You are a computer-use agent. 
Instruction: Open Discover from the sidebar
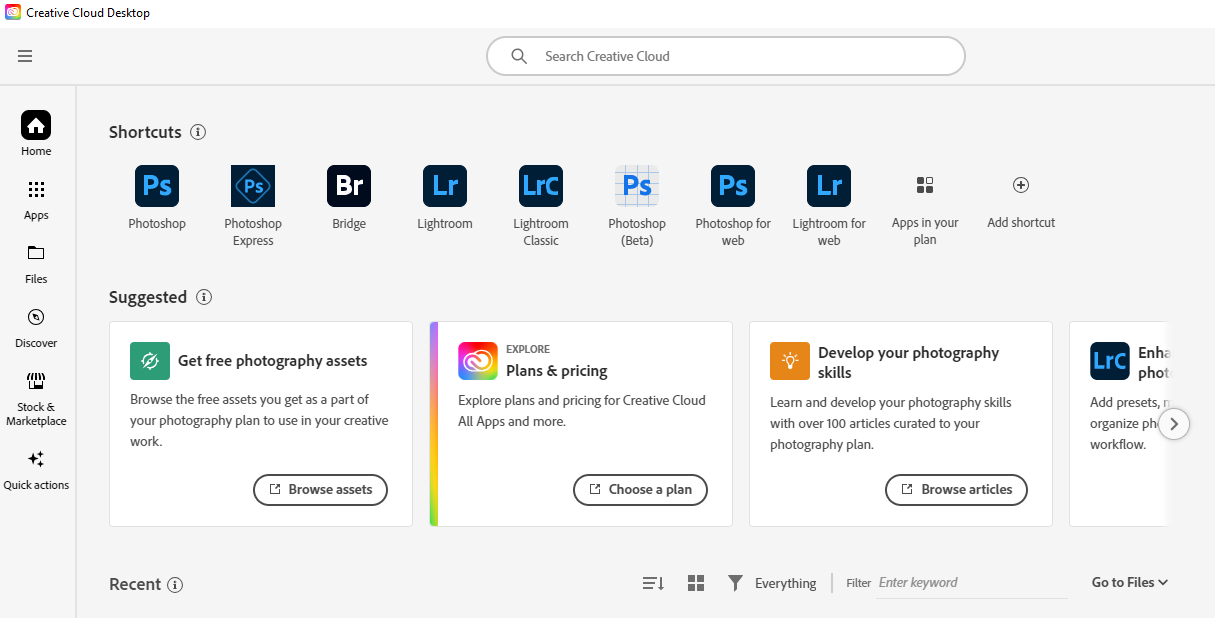click(36, 328)
